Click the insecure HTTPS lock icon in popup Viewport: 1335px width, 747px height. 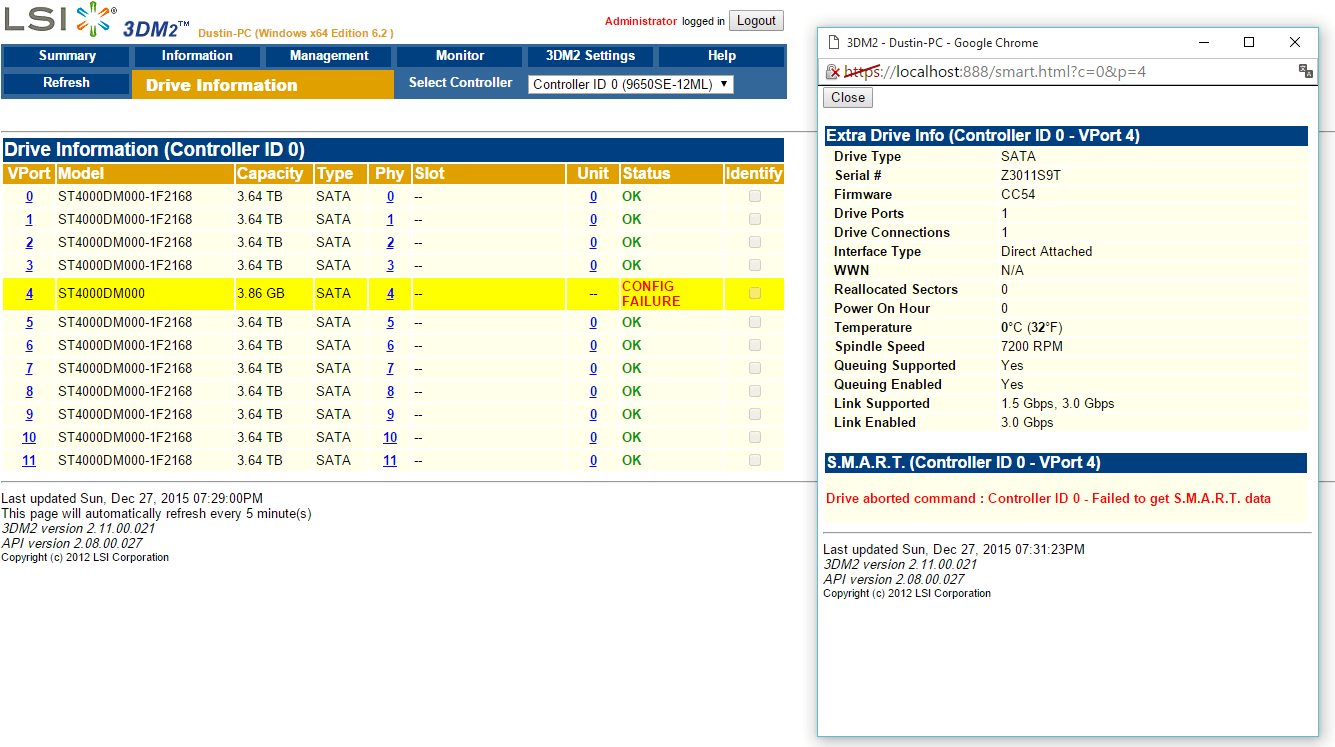(x=833, y=72)
